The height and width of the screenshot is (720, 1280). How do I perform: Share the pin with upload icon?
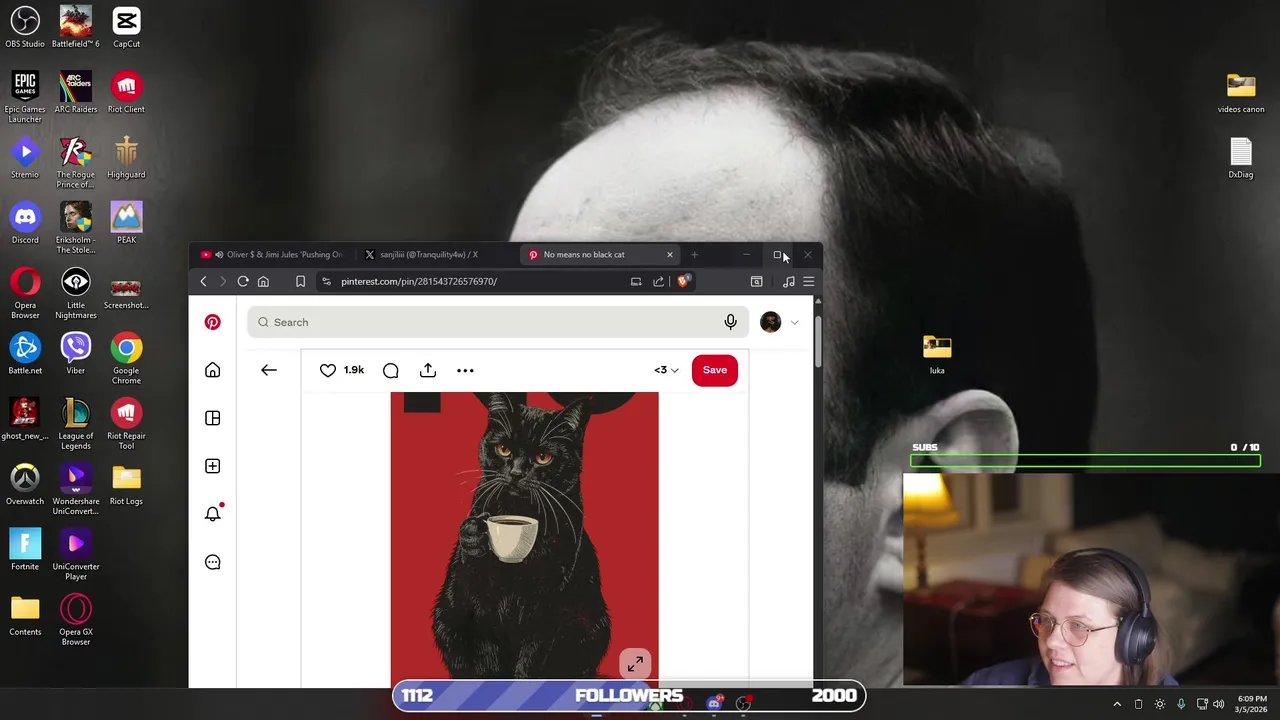tap(428, 370)
